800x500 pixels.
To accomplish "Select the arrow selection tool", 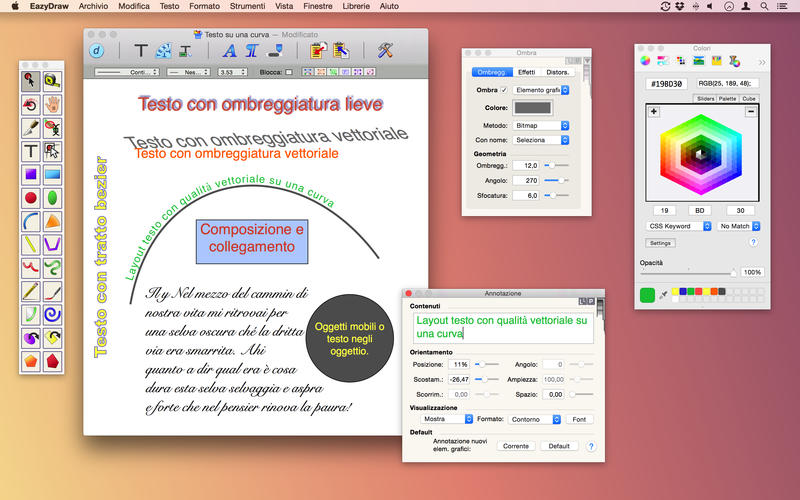I will pyautogui.click(x=31, y=81).
